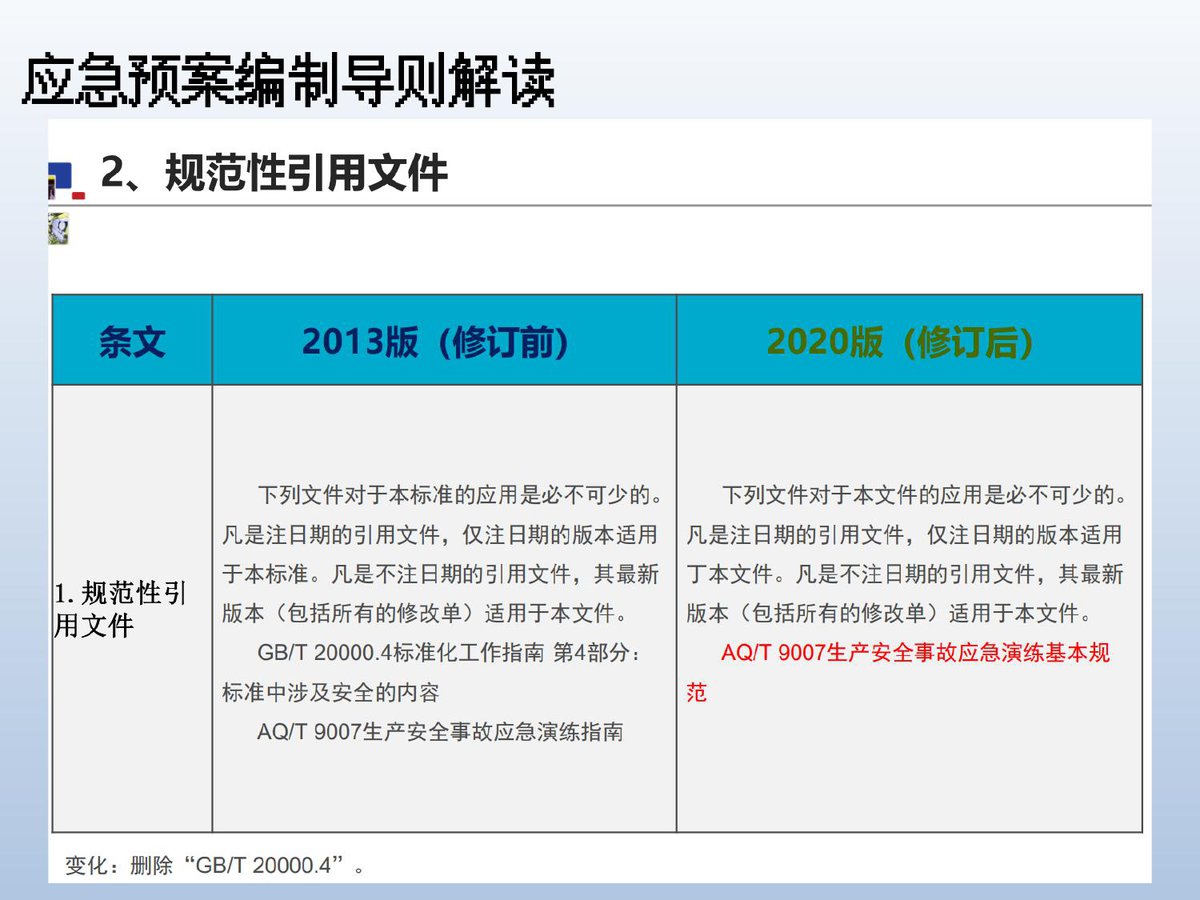Click the slide title 应急预案编制导则解读
The height and width of the screenshot is (900, 1200).
(x=288, y=82)
